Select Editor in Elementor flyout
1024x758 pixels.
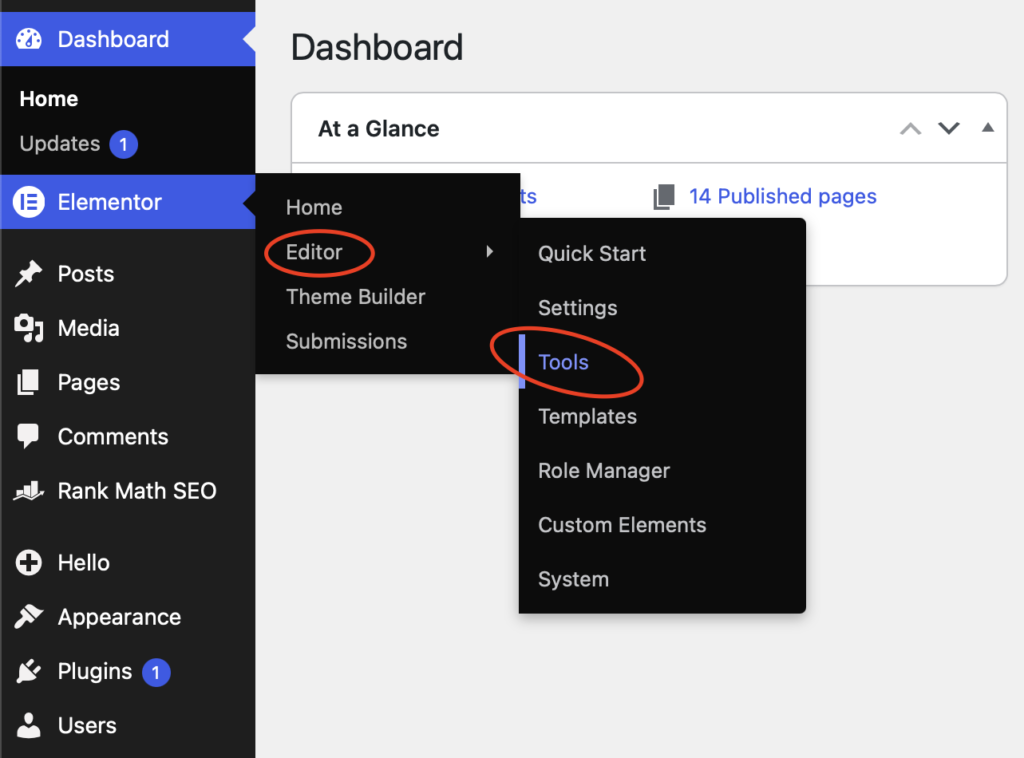click(x=314, y=252)
